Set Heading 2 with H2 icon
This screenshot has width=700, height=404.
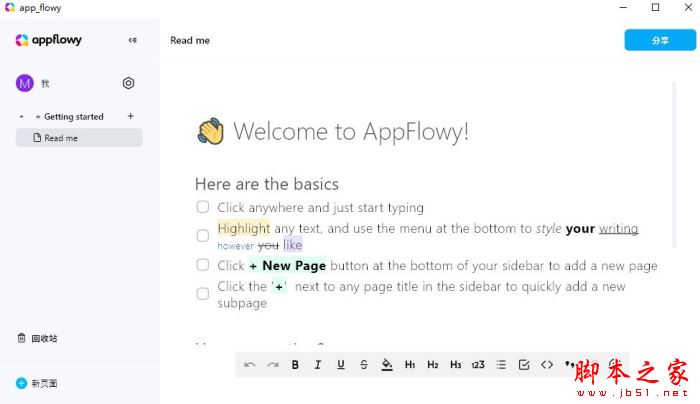coord(433,365)
